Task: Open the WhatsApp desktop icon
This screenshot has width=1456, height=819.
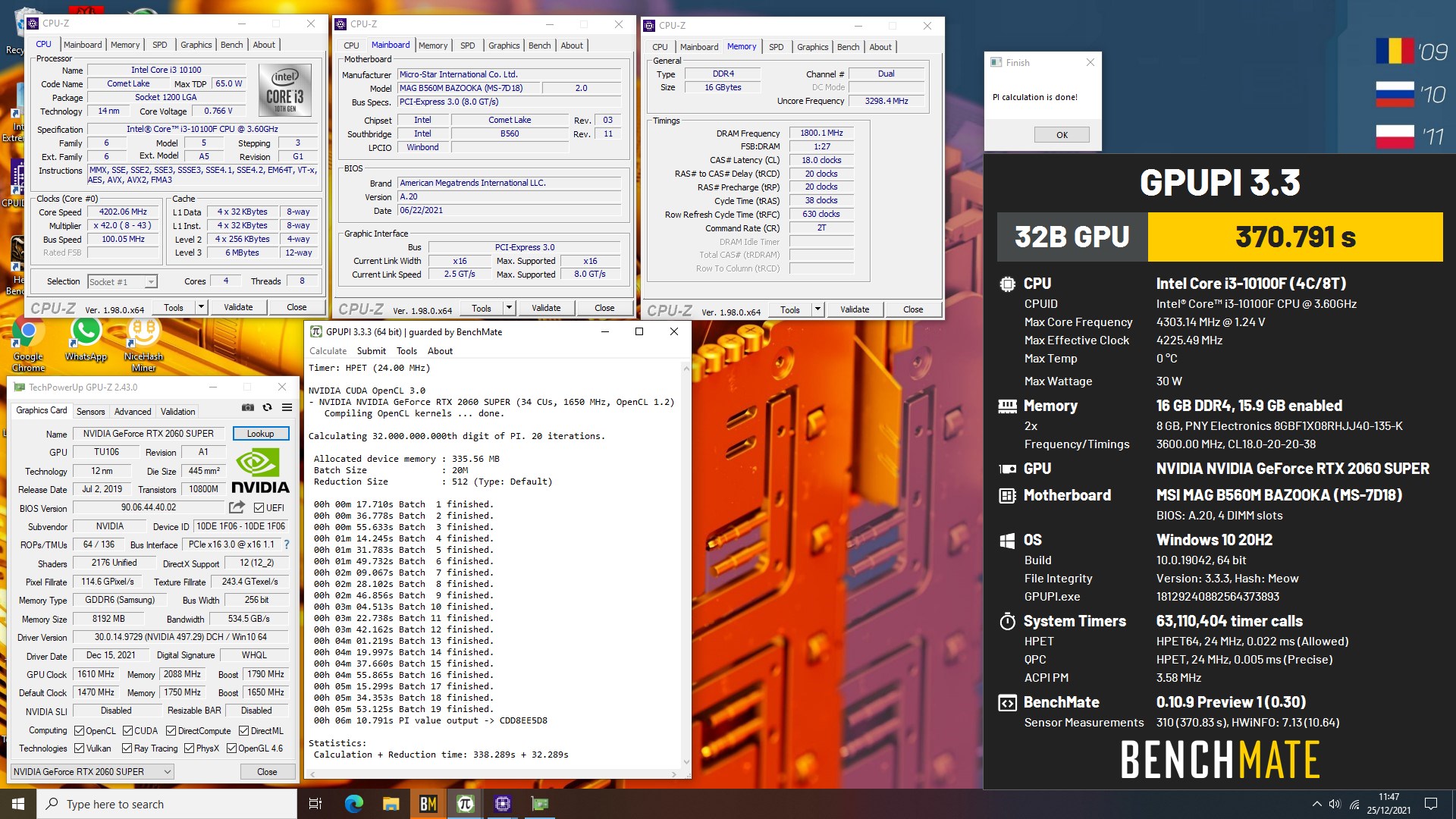Action: click(x=86, y=340)
